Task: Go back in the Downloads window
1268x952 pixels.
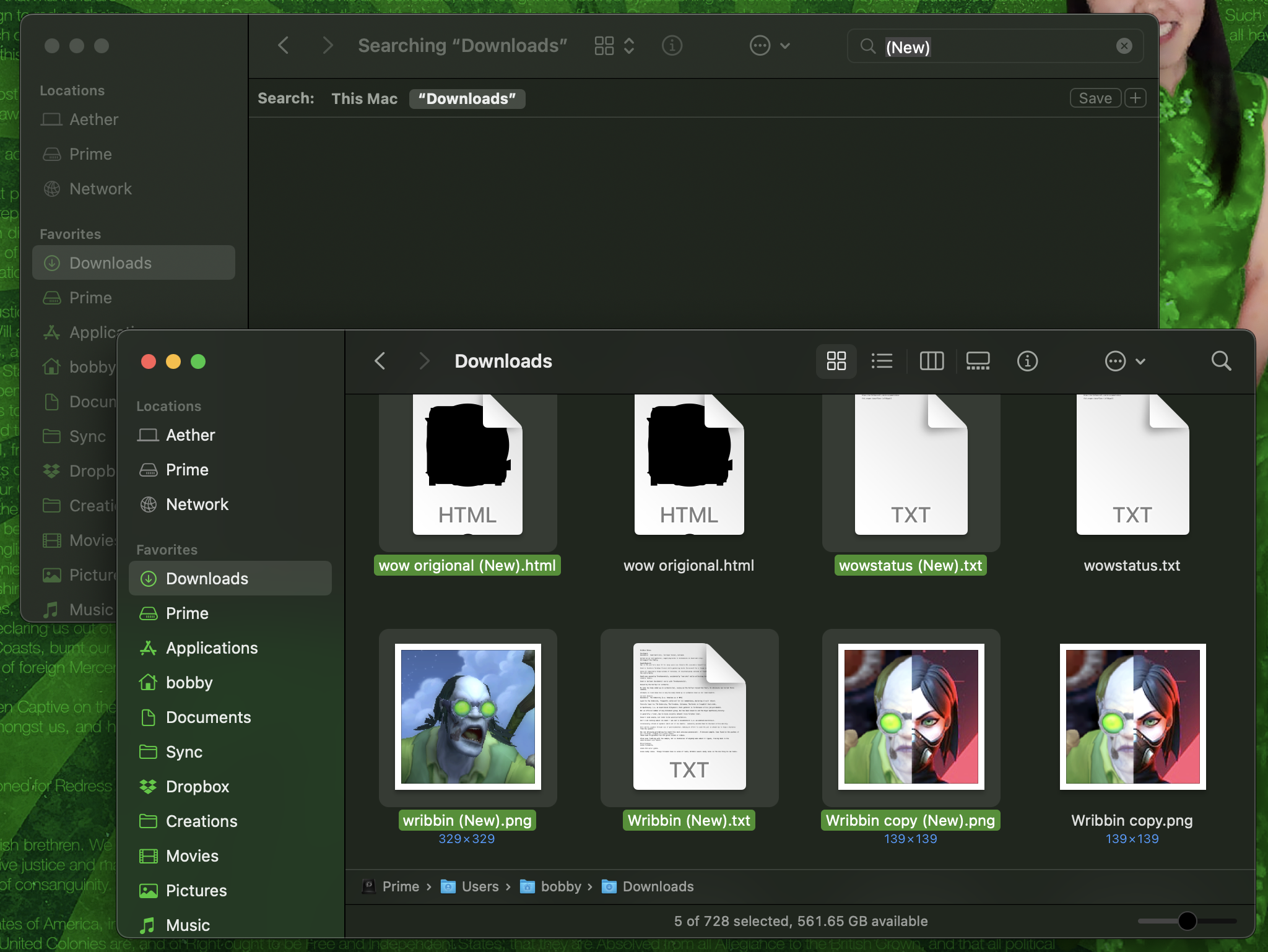Action: click(x=380, y=361)
